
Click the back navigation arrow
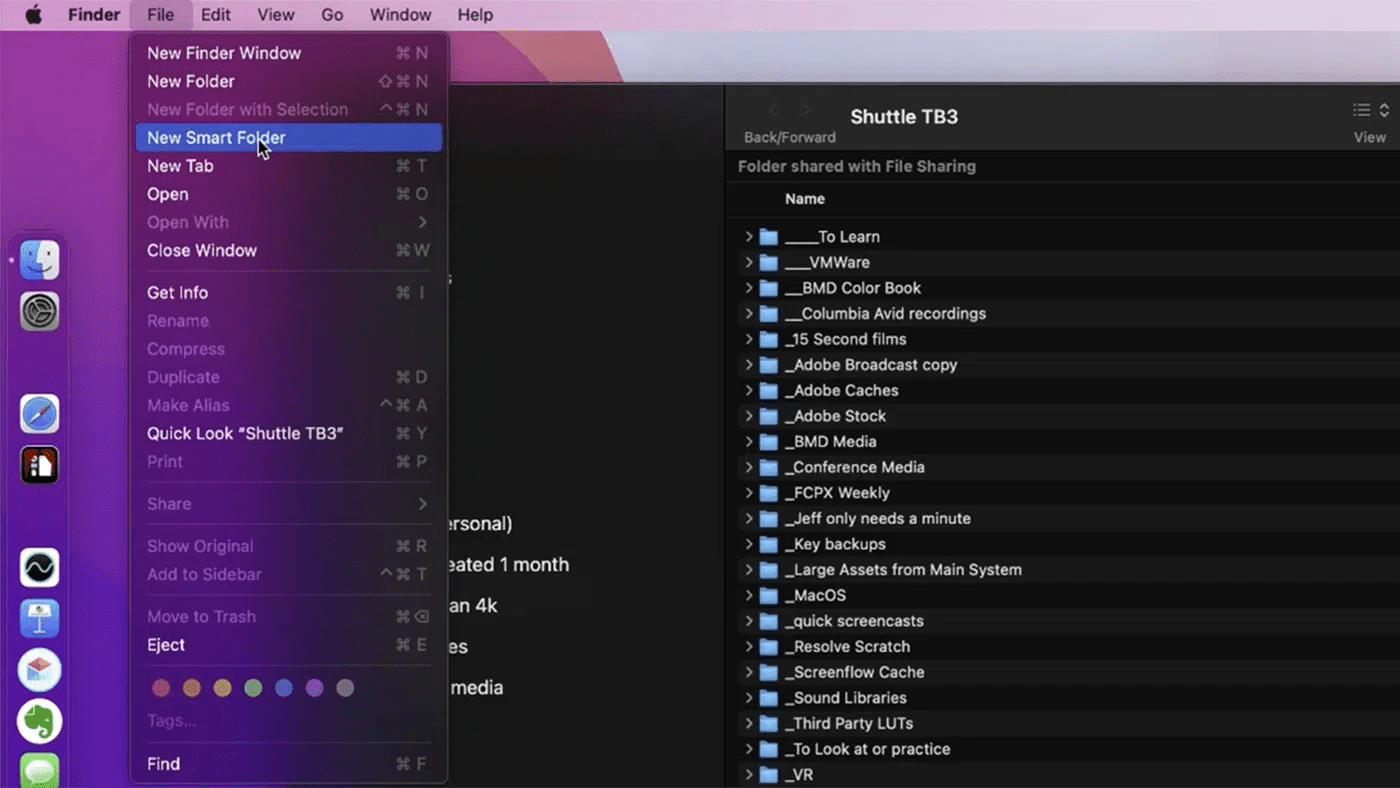[775, 110]
